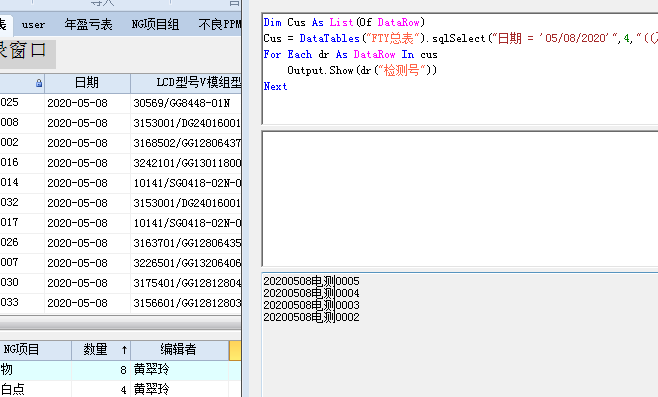Select cell 3226501/GG13206406
658x397 pixels.
tap(186, 263)
